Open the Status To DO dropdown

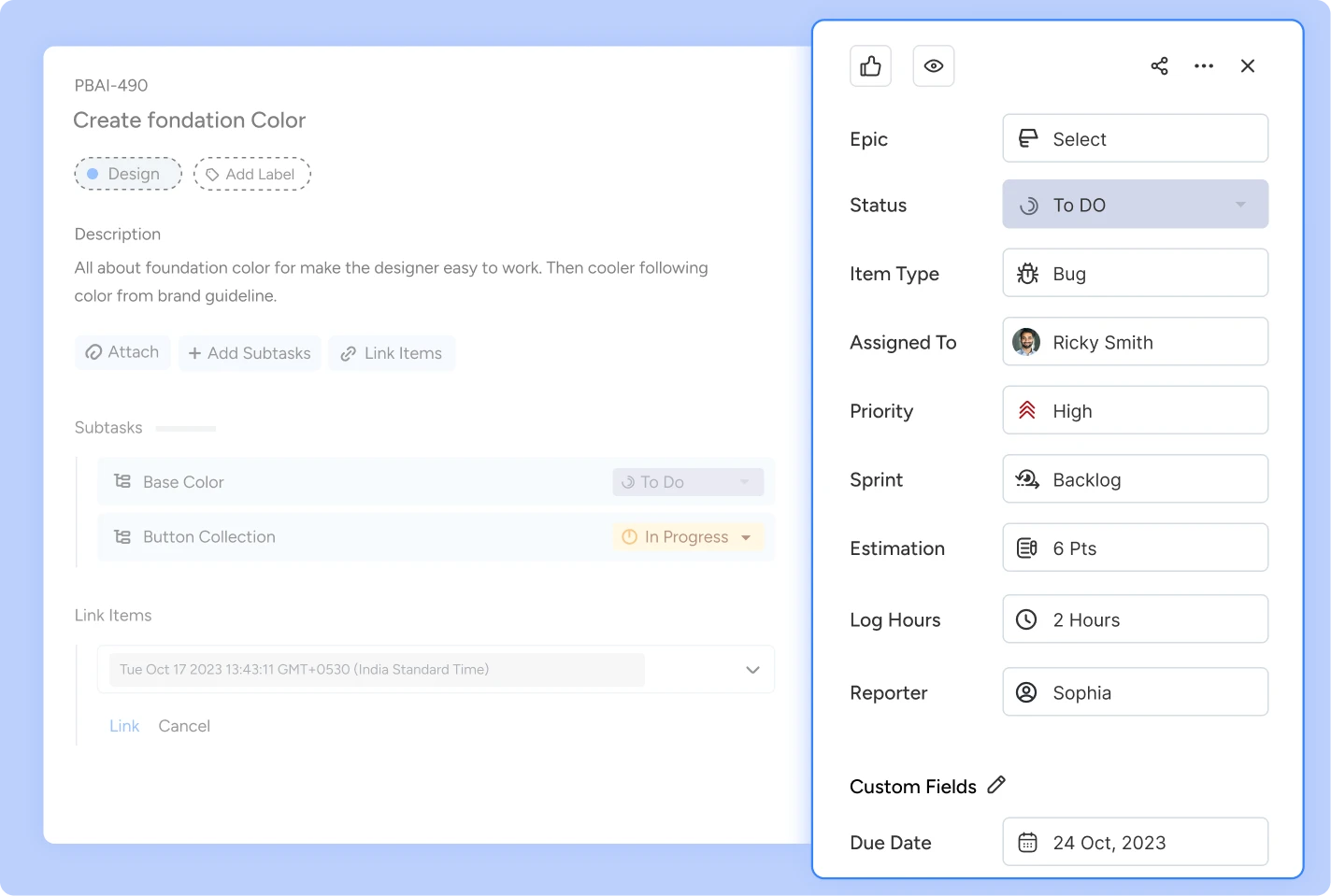pos(1135,205)
